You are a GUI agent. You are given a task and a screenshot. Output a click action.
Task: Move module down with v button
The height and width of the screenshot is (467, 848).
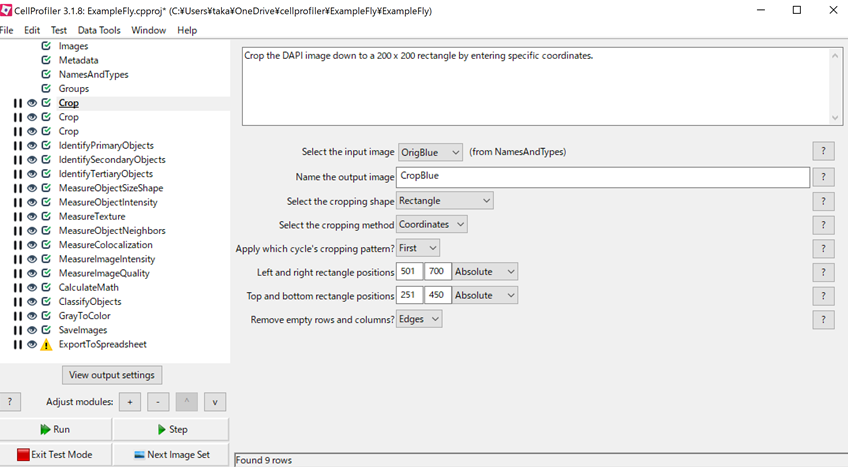[x=215, y=402]
